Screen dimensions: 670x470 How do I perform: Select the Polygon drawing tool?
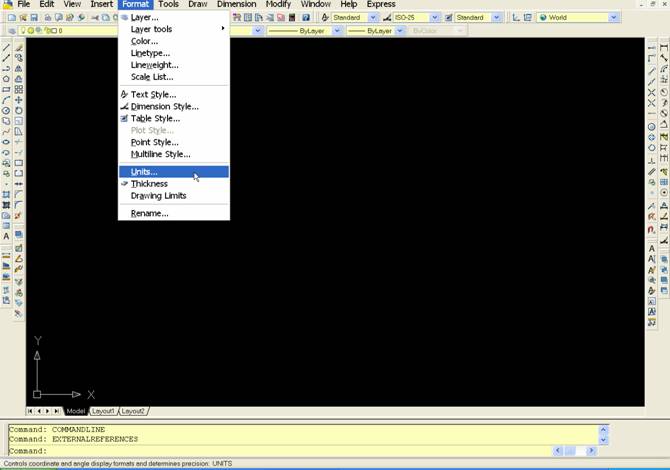(6, 79)
